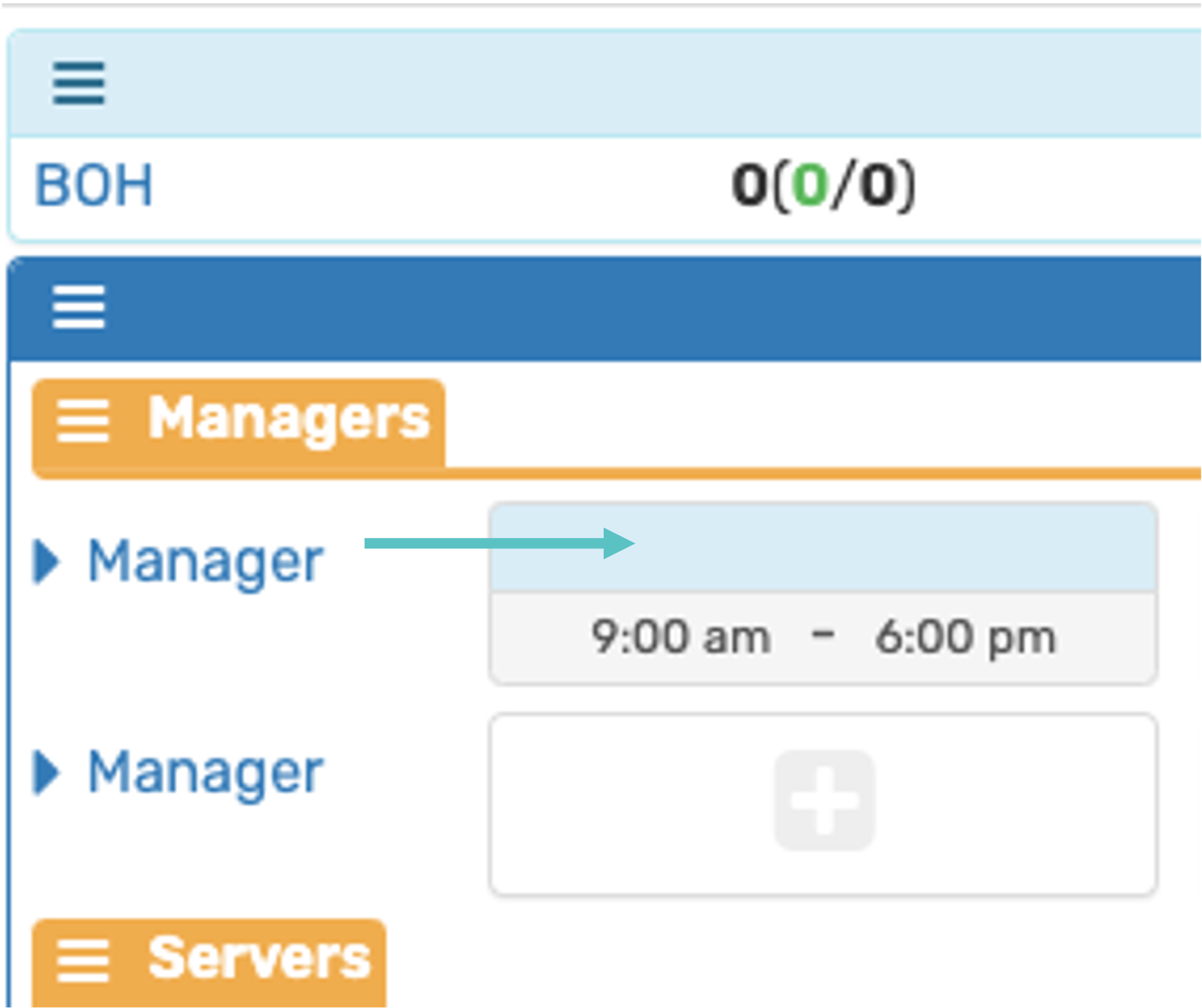The width and height of the screenshot is (1202, 1008).
Task: Click the 6:00 pm end time
Action: point(965,638)
